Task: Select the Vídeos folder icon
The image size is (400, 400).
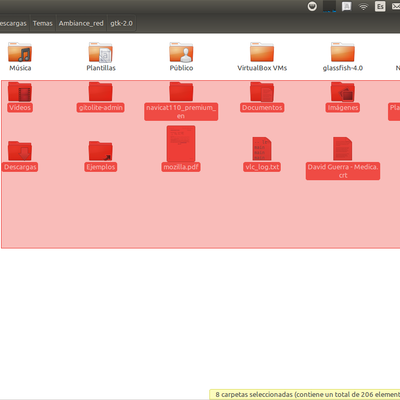Action: 20,92
